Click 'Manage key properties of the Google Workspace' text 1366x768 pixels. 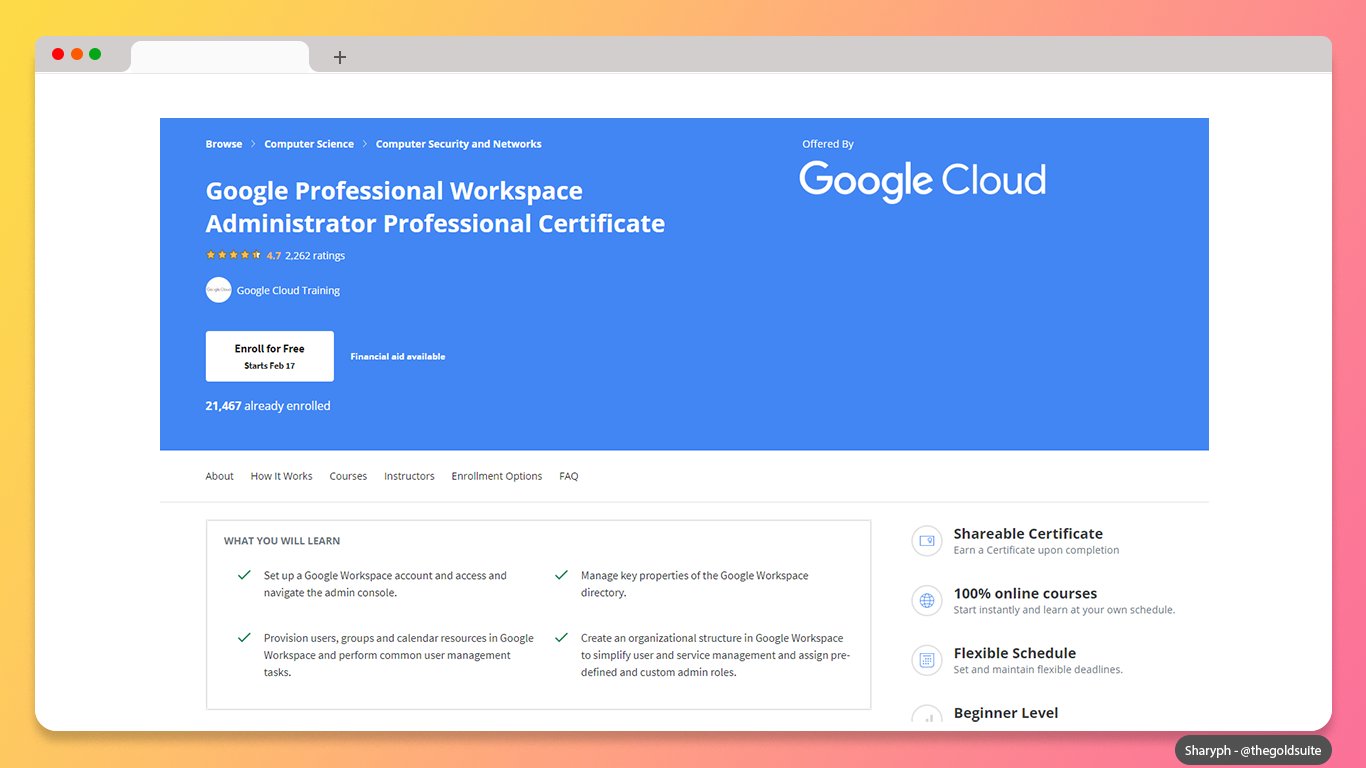695,584
